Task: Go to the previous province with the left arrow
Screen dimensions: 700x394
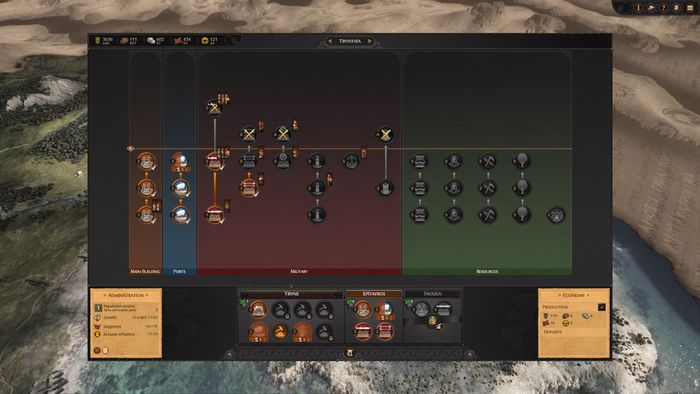Action: [x=330, y=41]
